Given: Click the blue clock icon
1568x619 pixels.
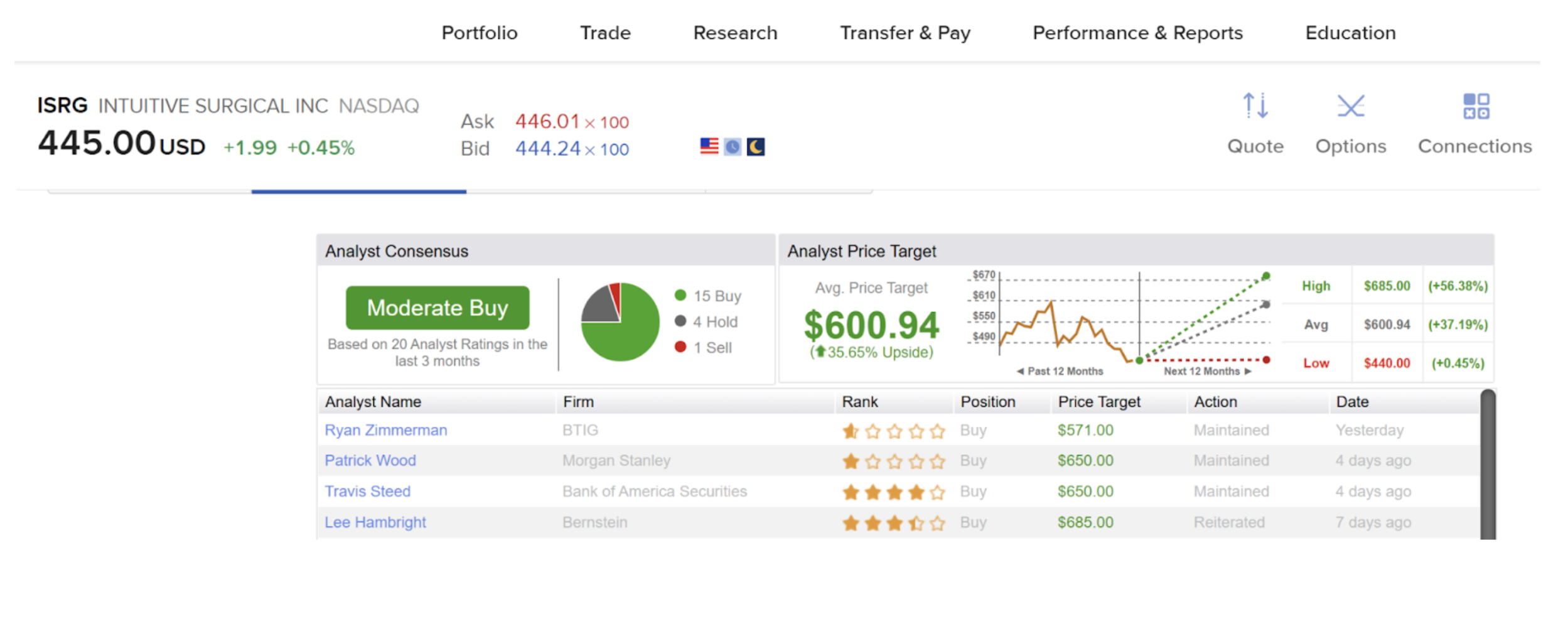Looking at the screenshot, I should (x=732, y=146).
